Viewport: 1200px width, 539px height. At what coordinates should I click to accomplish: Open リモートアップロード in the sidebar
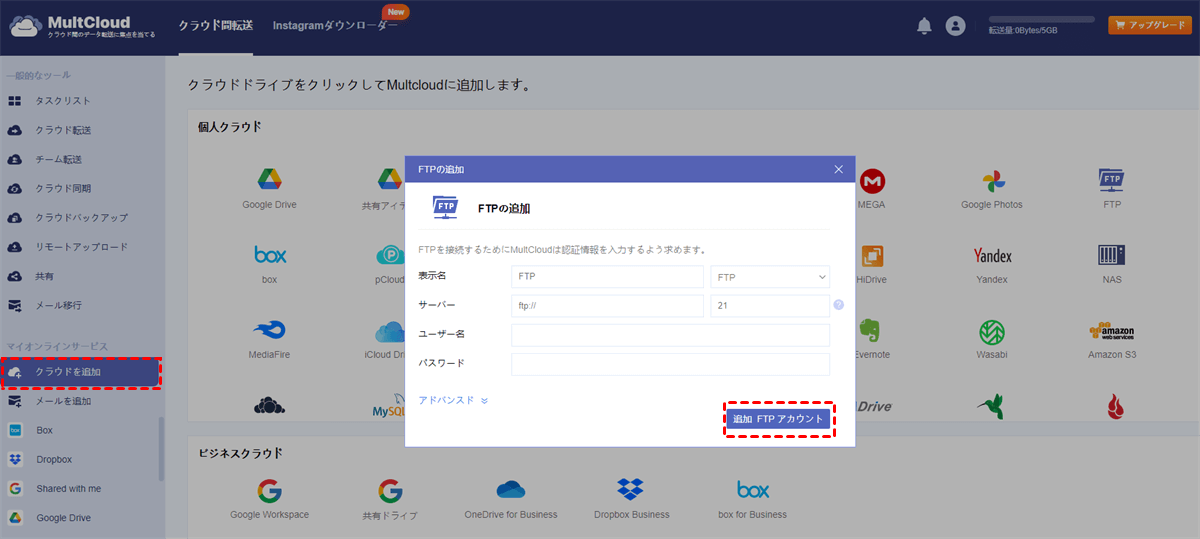click(x=82, y=247)
